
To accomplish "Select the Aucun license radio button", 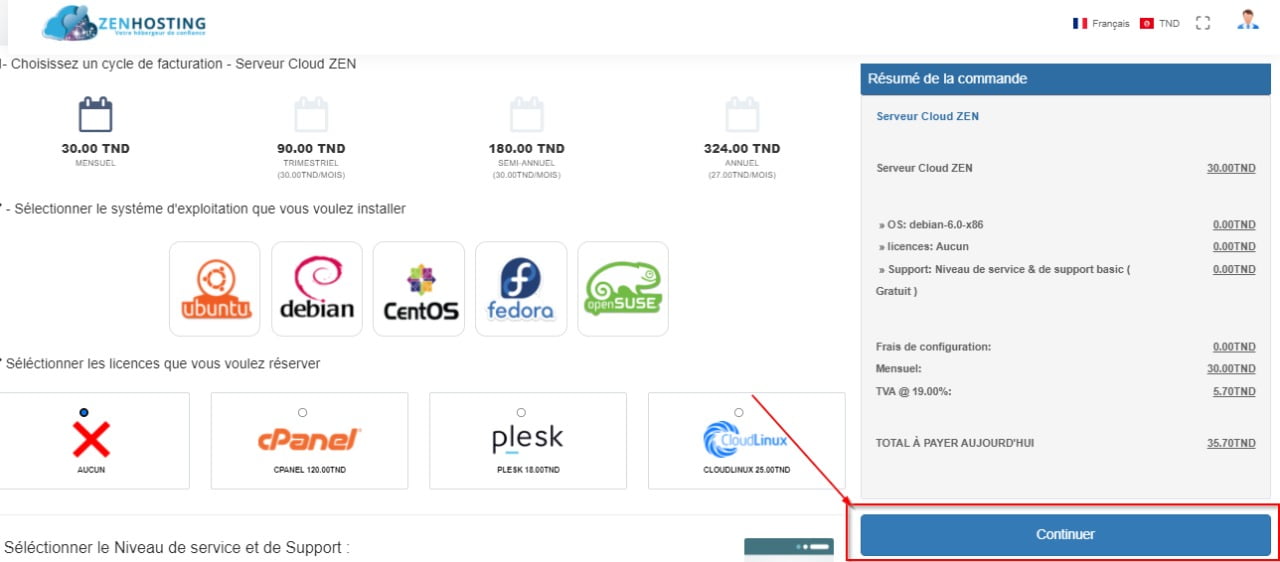I will pyautogui.click(x=84, y=412).
